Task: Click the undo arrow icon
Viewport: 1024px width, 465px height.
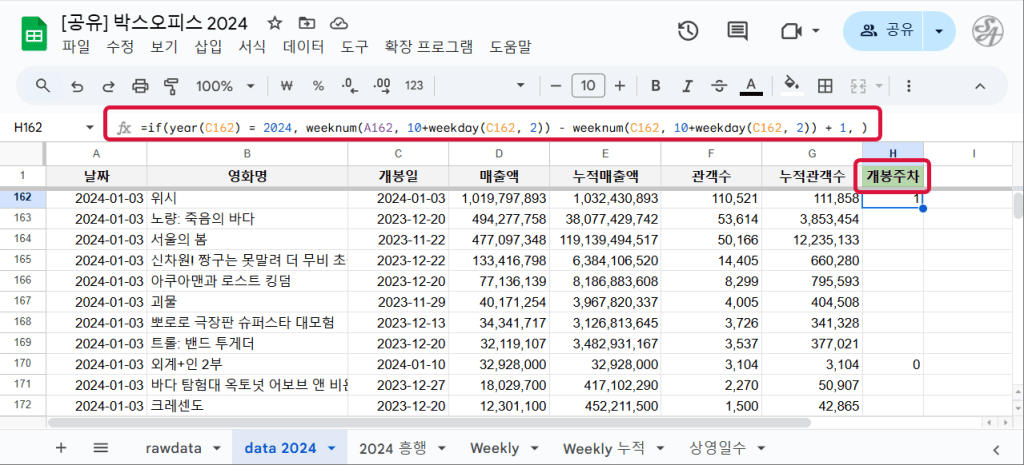Action: 77,86
